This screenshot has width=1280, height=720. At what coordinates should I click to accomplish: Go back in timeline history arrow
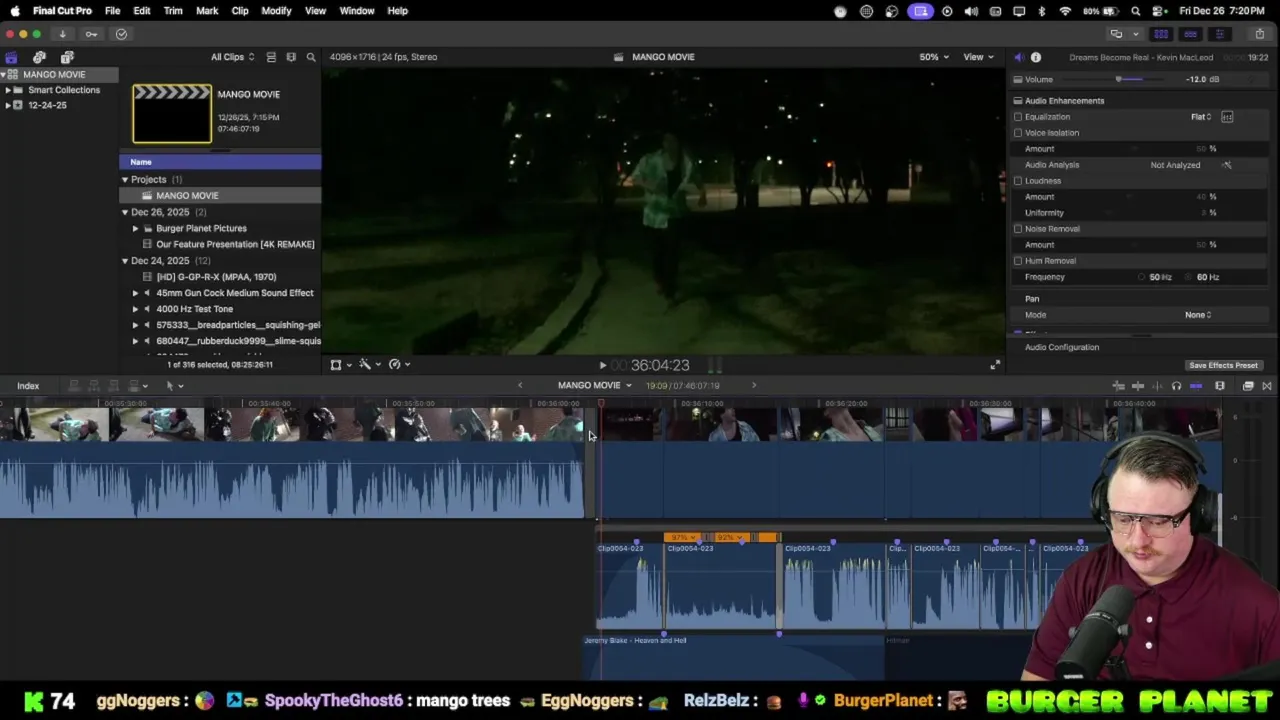click(x=519, y=385)
